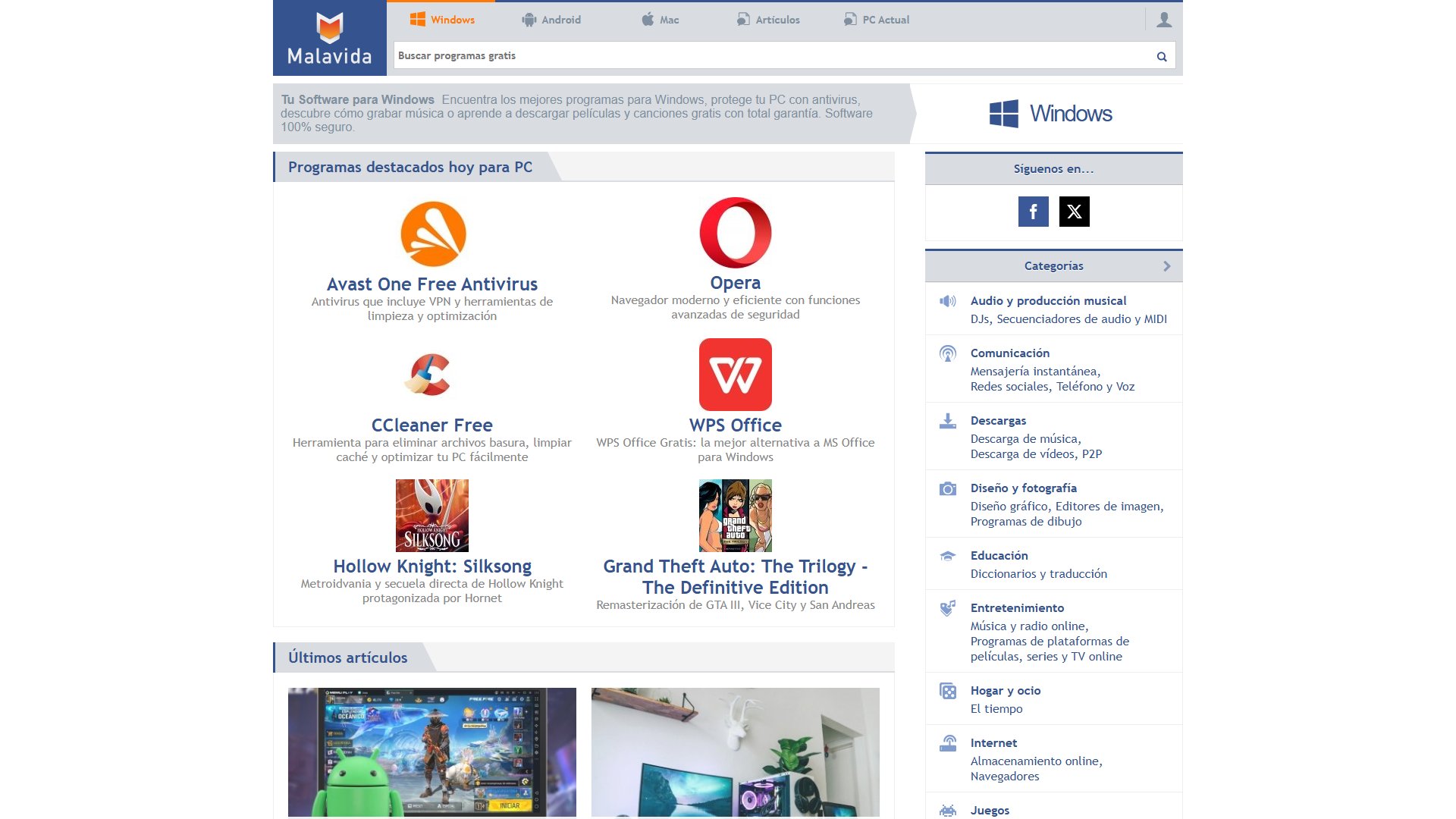Open the Hollow Knight: Silksong title link

tap(432, 566)
